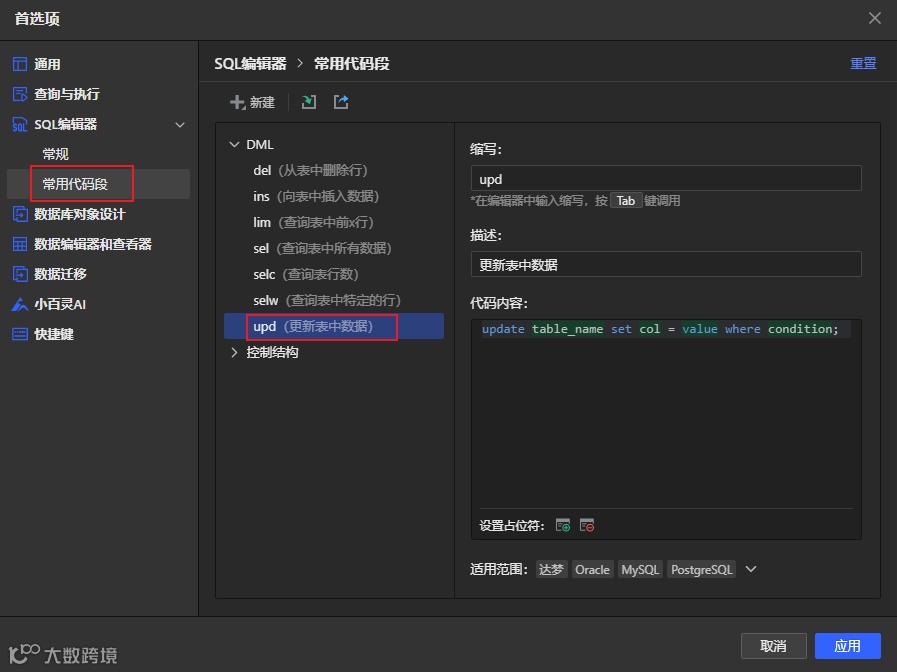Viewport: 897px width, 672px height.
Task: Click the import snippets icon
Action: click(309, 102)
